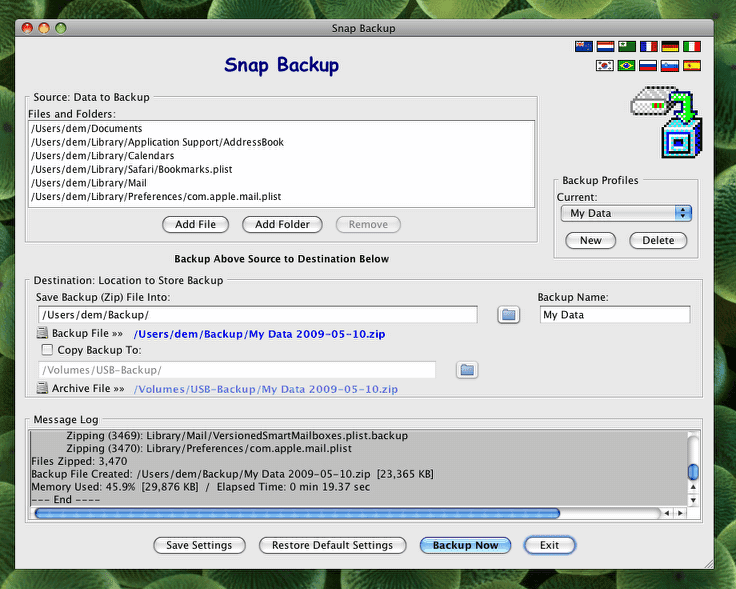The width and height of the screenshot is (736, 589).
Task: Click Zipping (3470) log line
Action: [209, 448]
